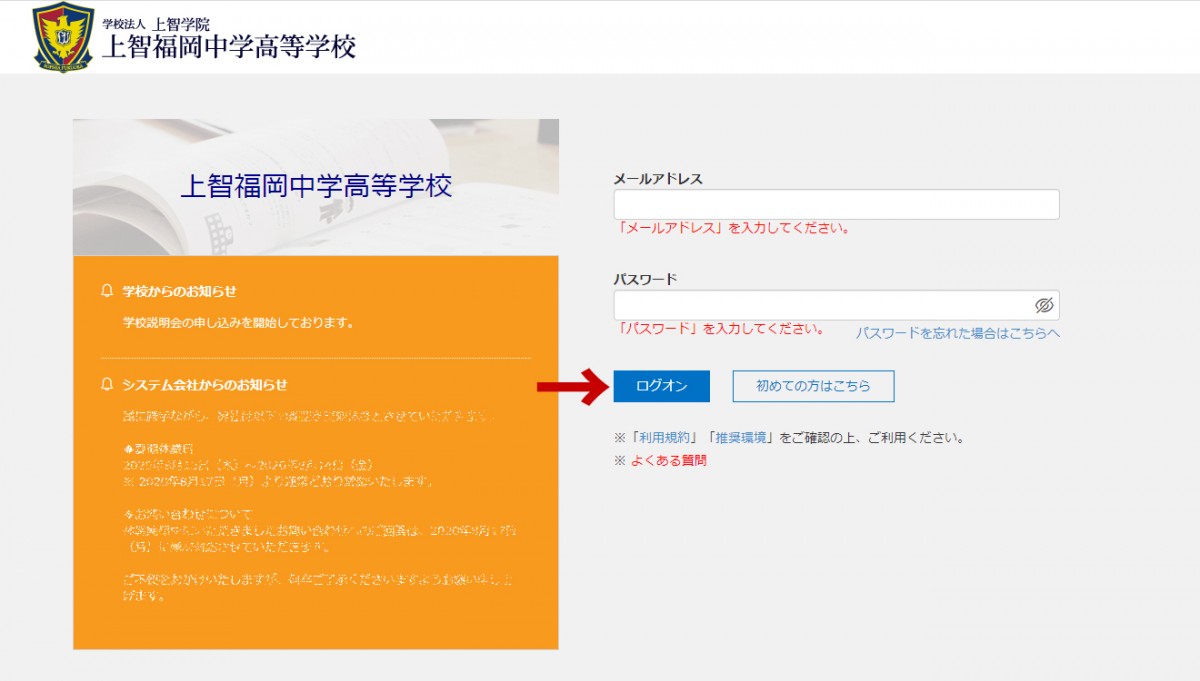Click the bell icon beside 学校からのお知らせ
The height and width of the screenshot is (681, 1200).
pos(107,291)
